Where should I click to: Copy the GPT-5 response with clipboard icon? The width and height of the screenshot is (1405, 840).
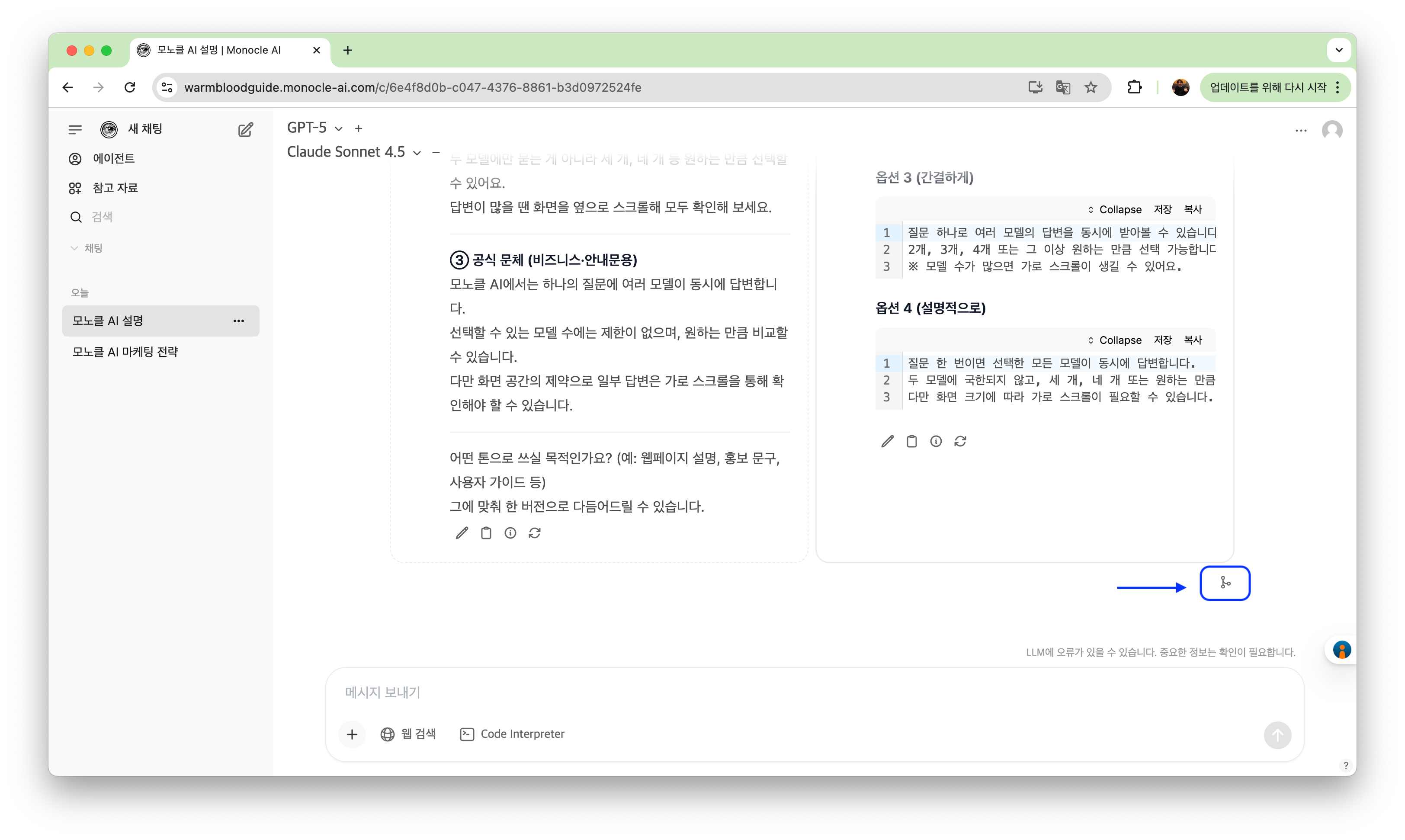click(x=486, y=532)
